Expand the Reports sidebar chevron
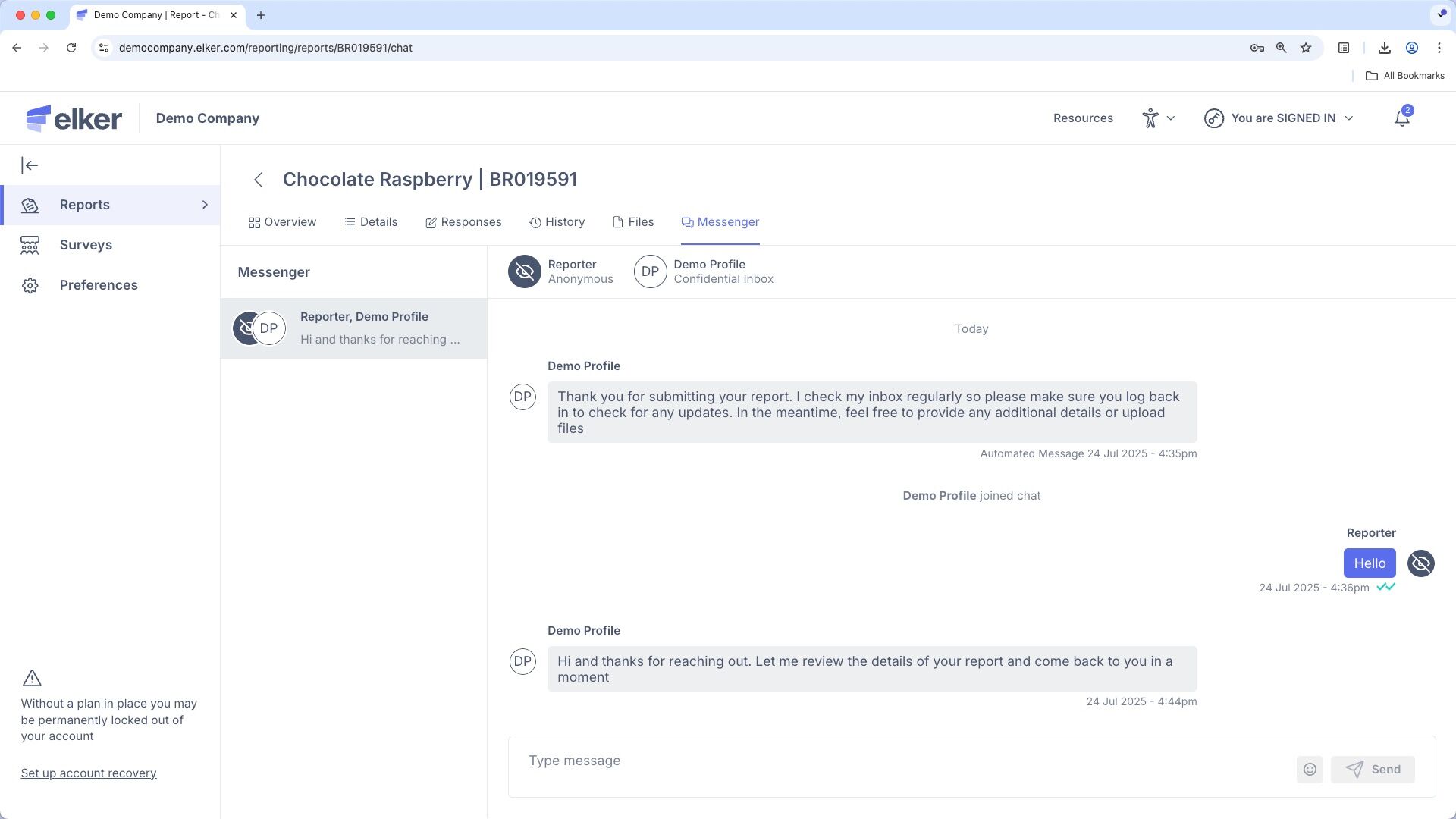The image size is (1456, 819). point(205,205)
